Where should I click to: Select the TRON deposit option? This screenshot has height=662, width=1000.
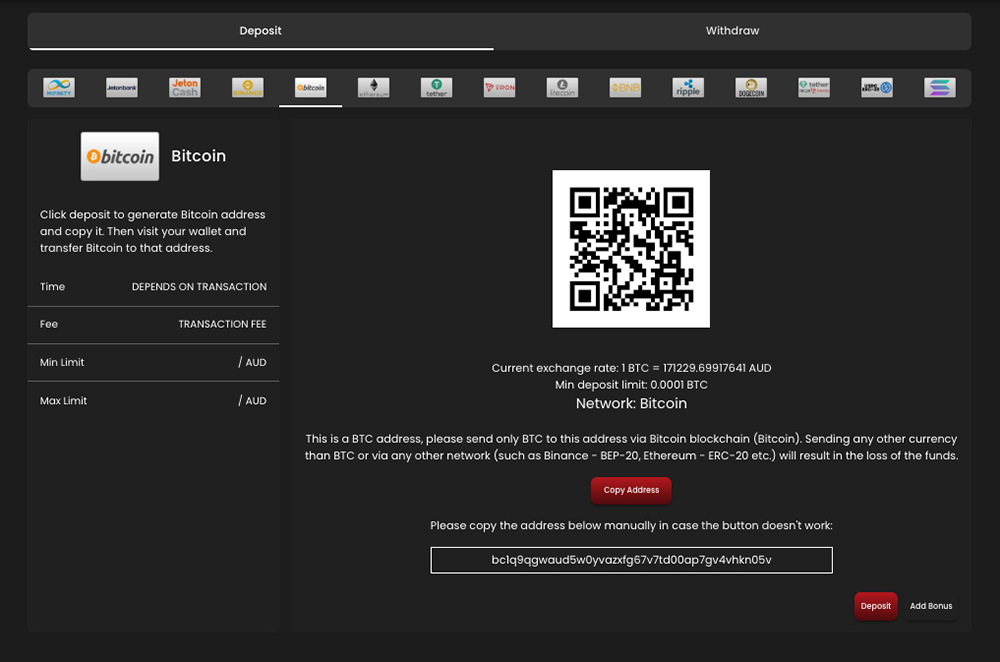[499, 87]
